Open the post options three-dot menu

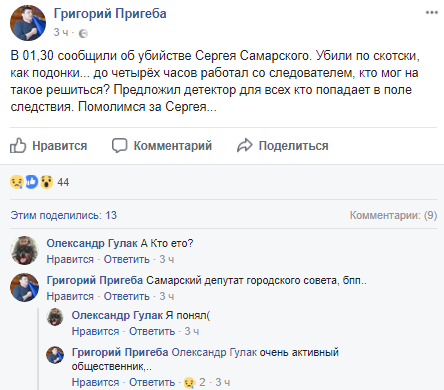(x=432, y=13)
